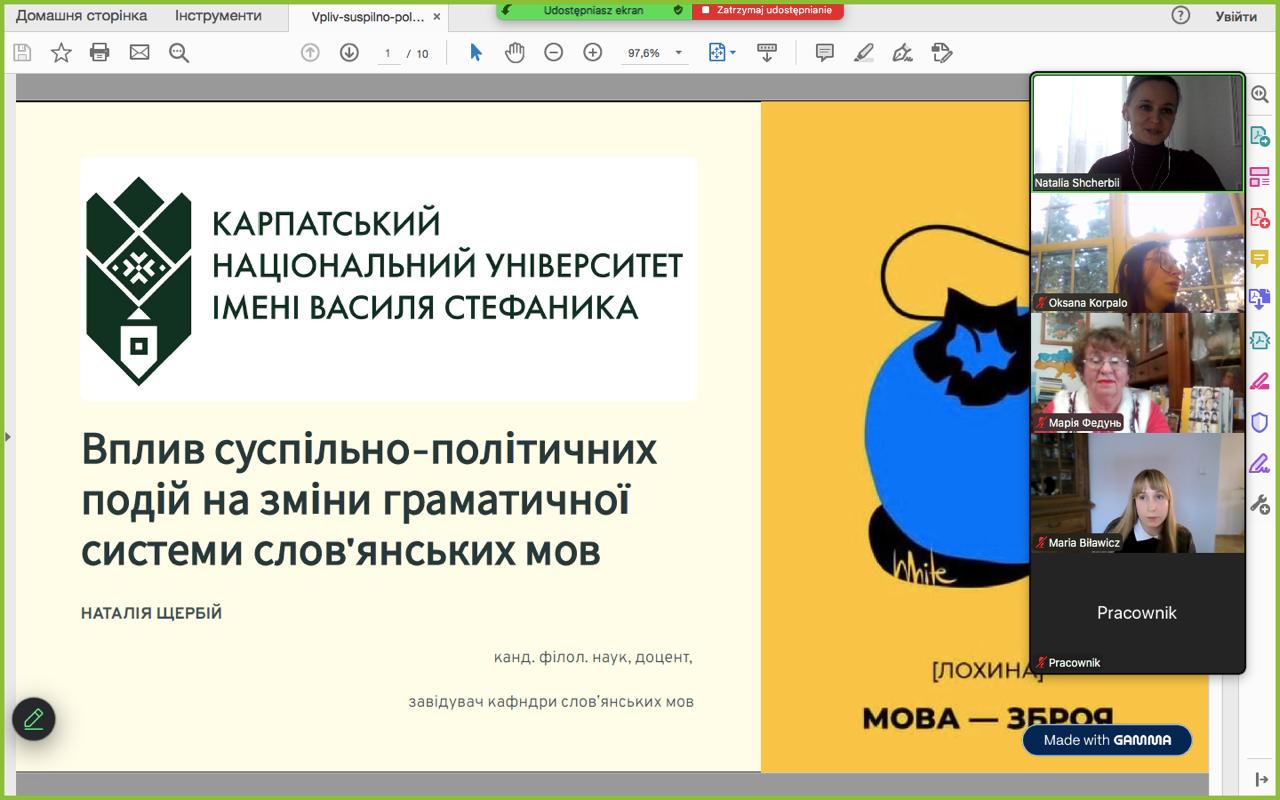Image resolution: width=1280 pixels, height=800 pixels.
Task: Stop sharing with Zatrzymaj udostępnianie button
Action: point(767,10)
